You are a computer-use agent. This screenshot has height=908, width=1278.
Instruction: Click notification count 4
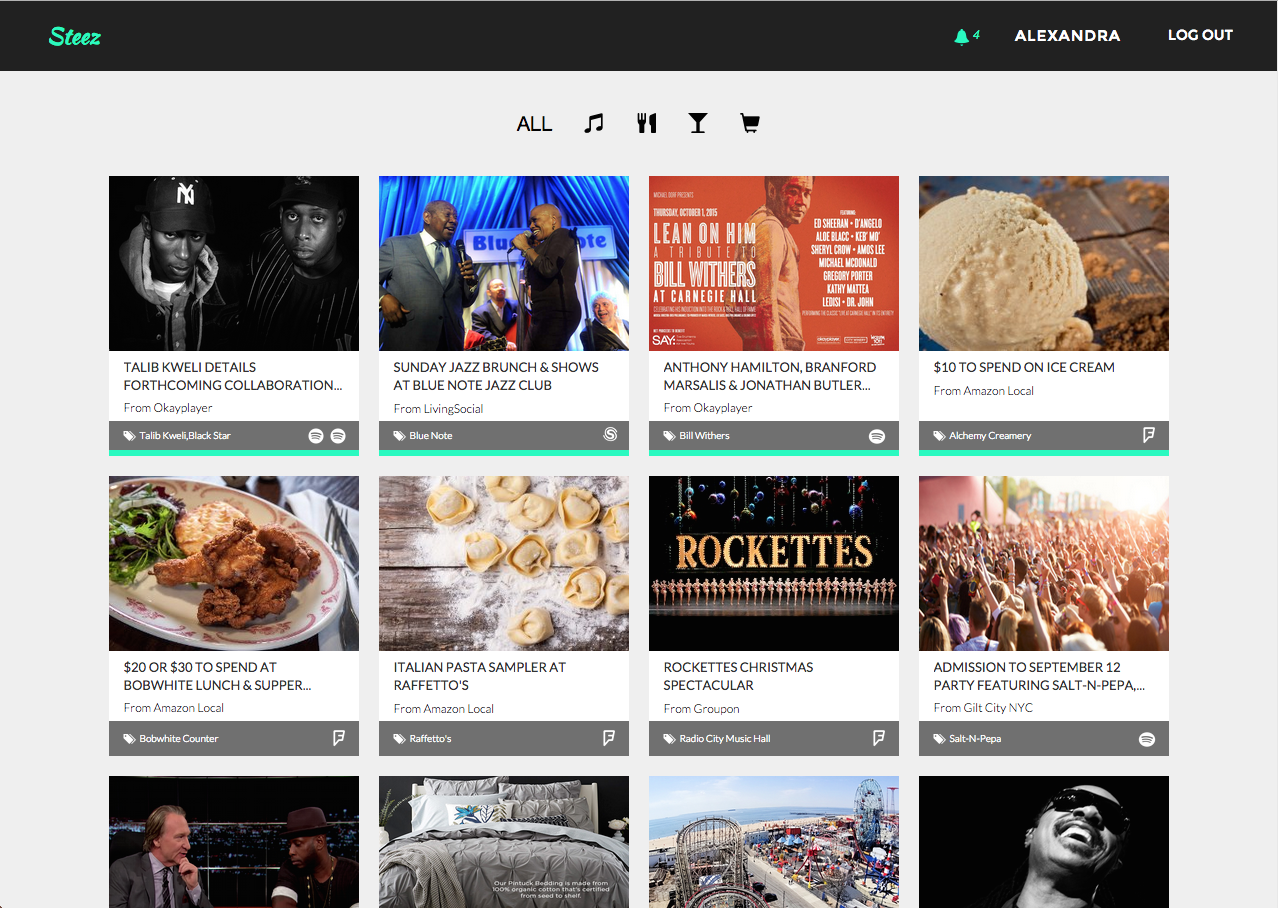(976, 35)
